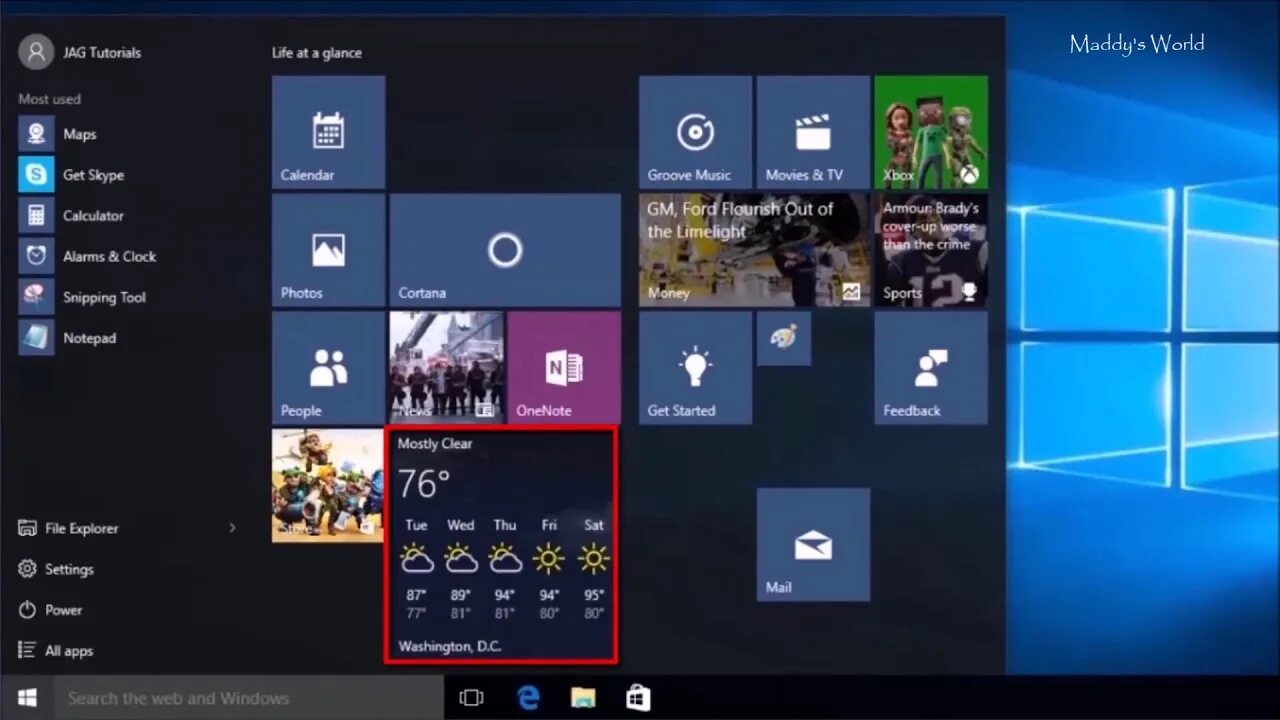The image size is (1280, 720).
Task: Open File Explorer from the taskbar
Action: [583, 698]
